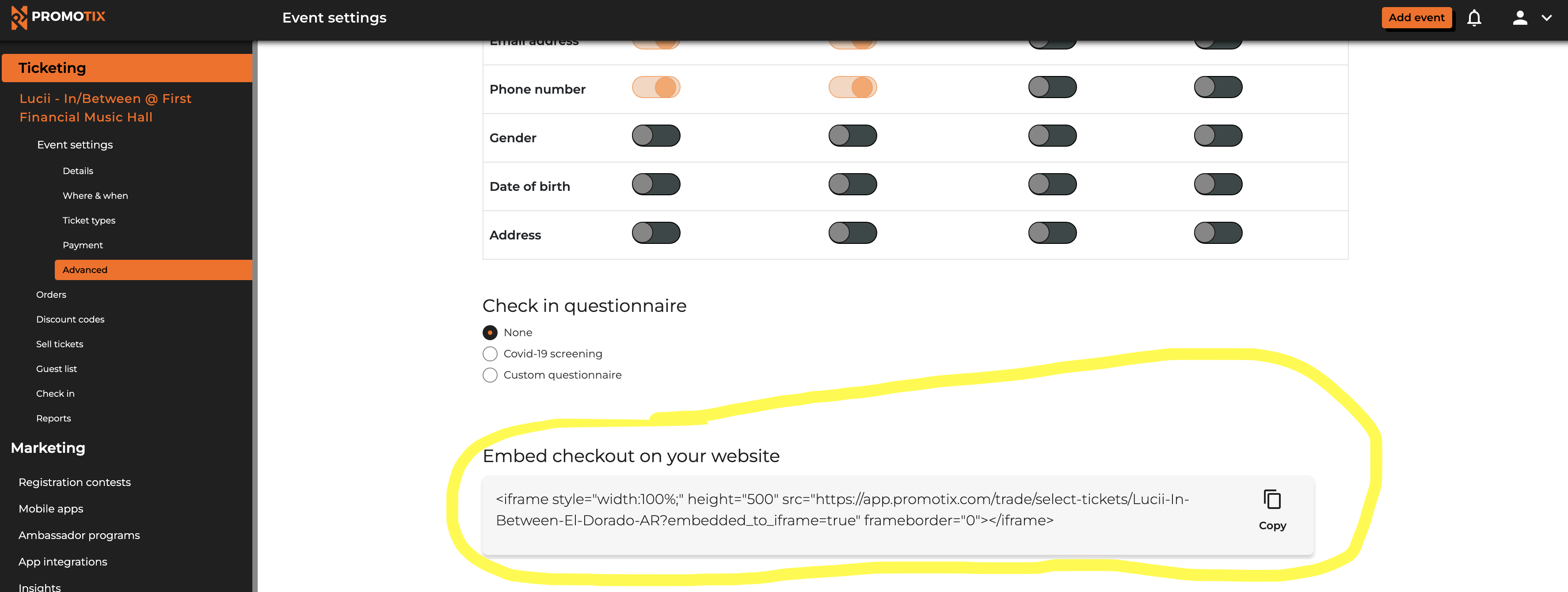Screen dimensions: 1568x592
Task: Click the orange Promotix N logo
Action: click(x=20, y=17)
